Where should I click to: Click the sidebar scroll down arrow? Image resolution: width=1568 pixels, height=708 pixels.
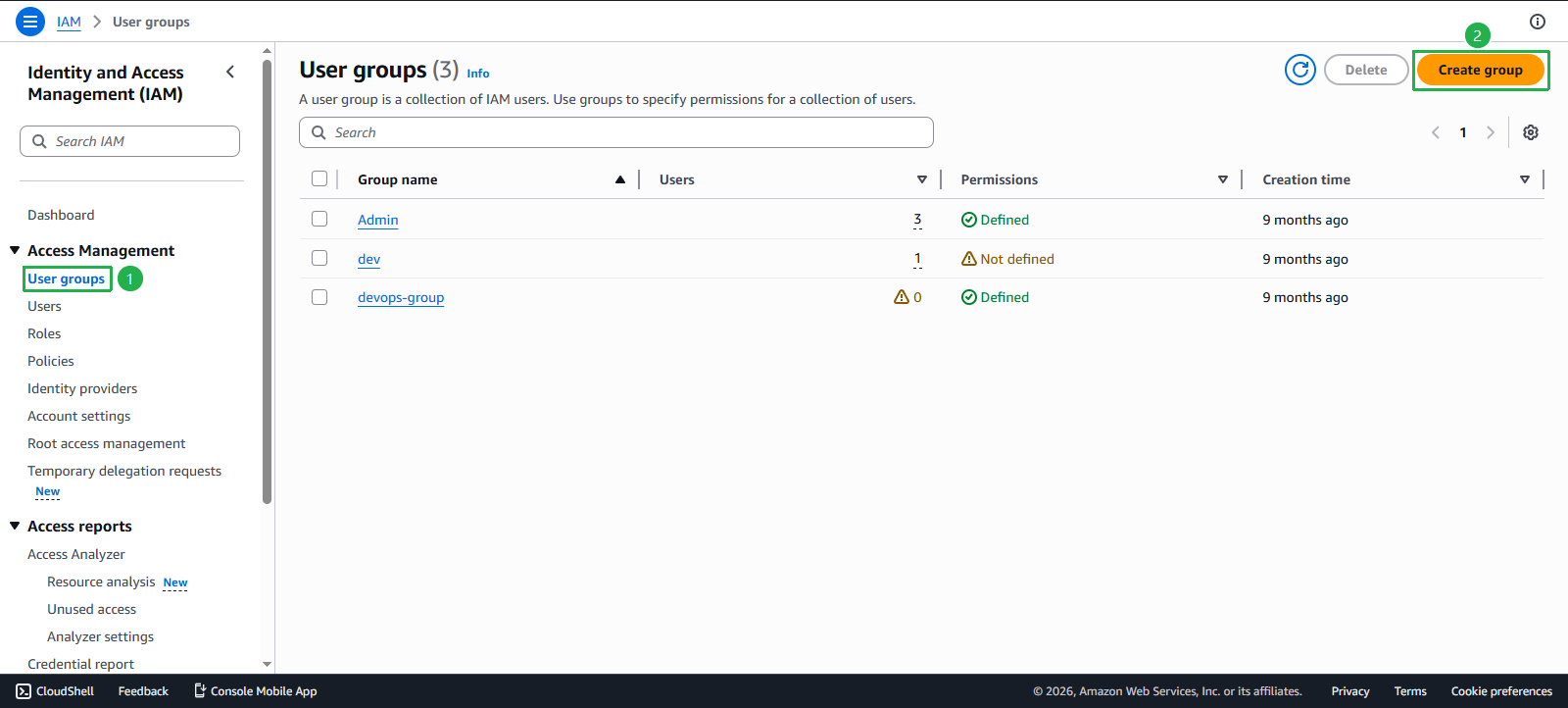[267, 664]
